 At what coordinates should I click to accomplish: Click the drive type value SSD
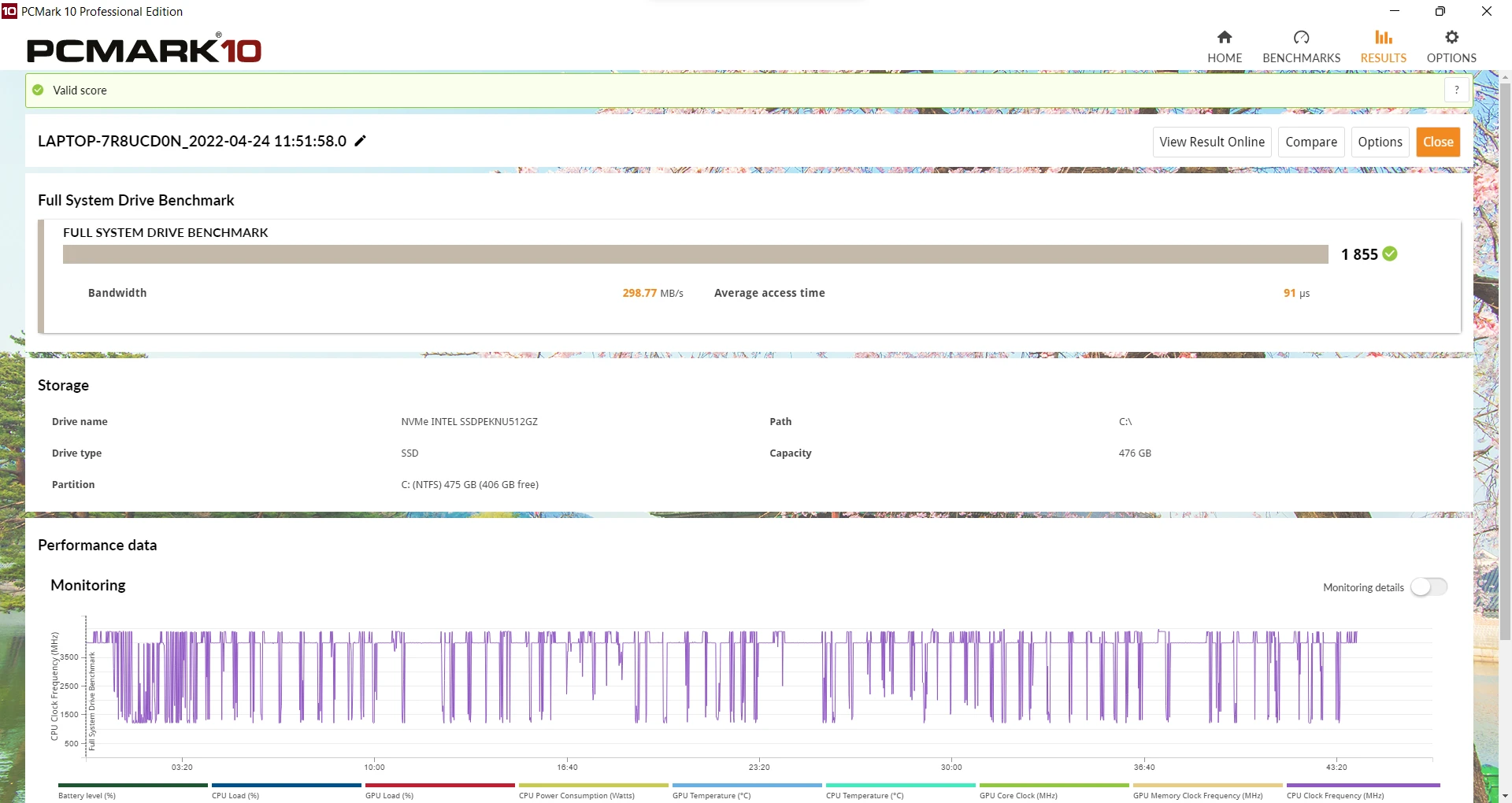(x=409, y=453)
